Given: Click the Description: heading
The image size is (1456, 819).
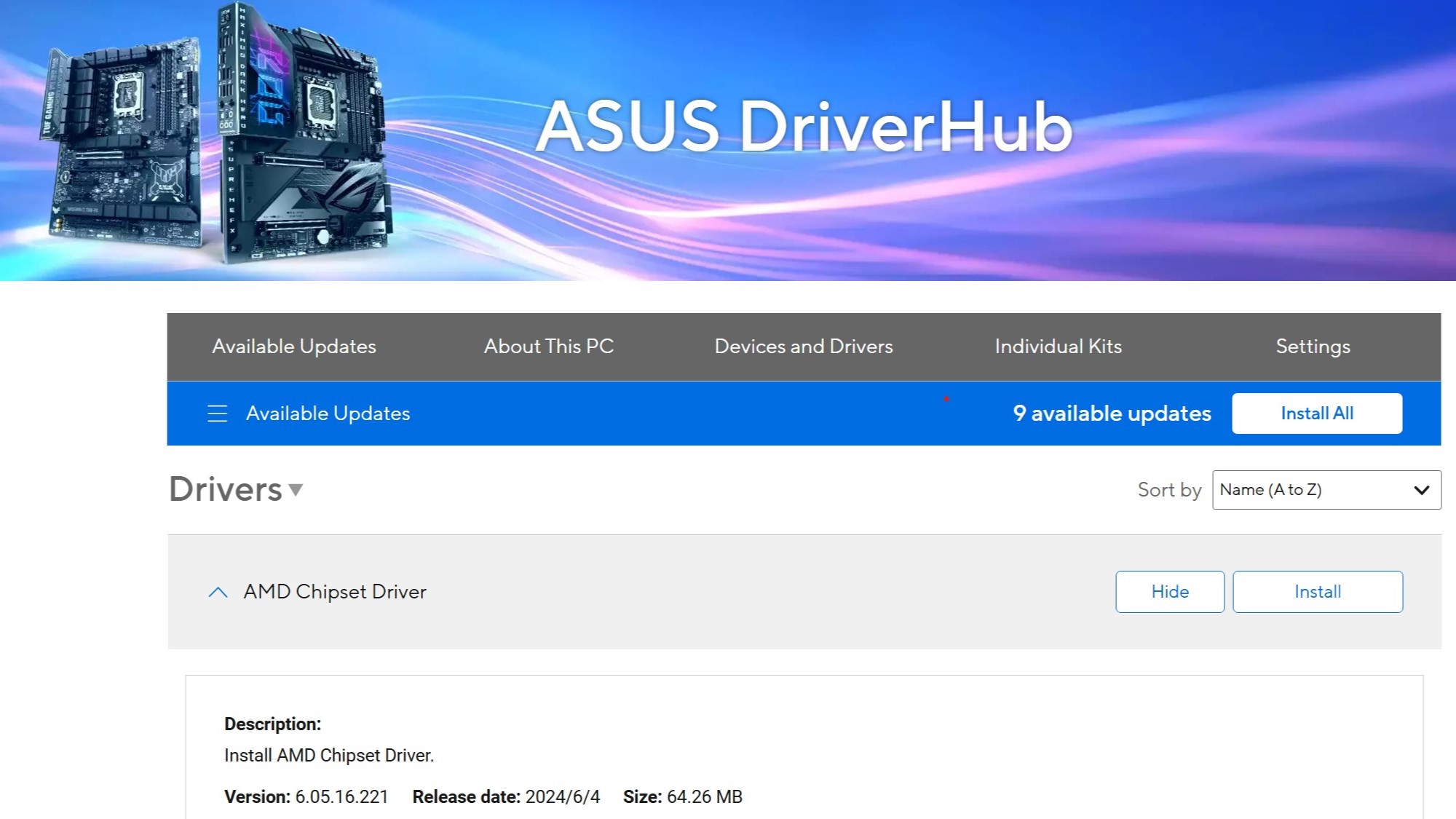Looking at the screenshot, I should pyautogui.click(x=272, y=724).
